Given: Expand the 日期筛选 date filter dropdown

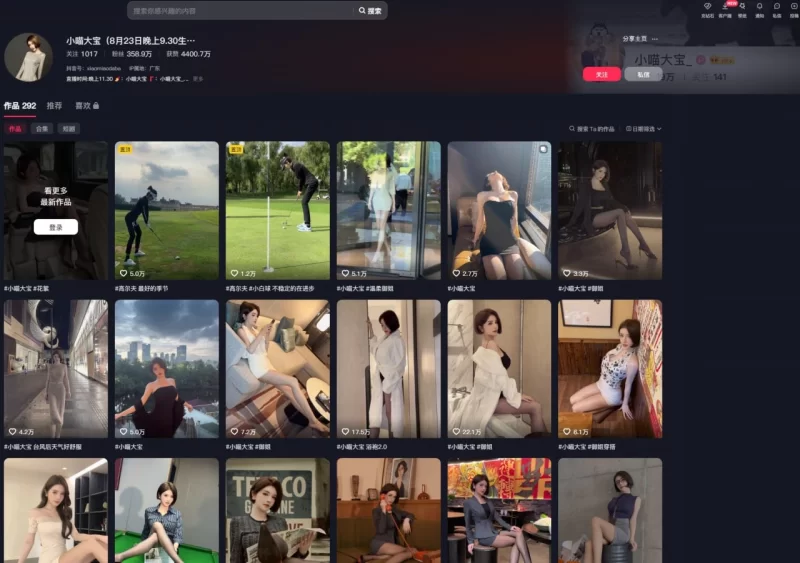Looking at the screenshot, I should (x=643, y=129).
